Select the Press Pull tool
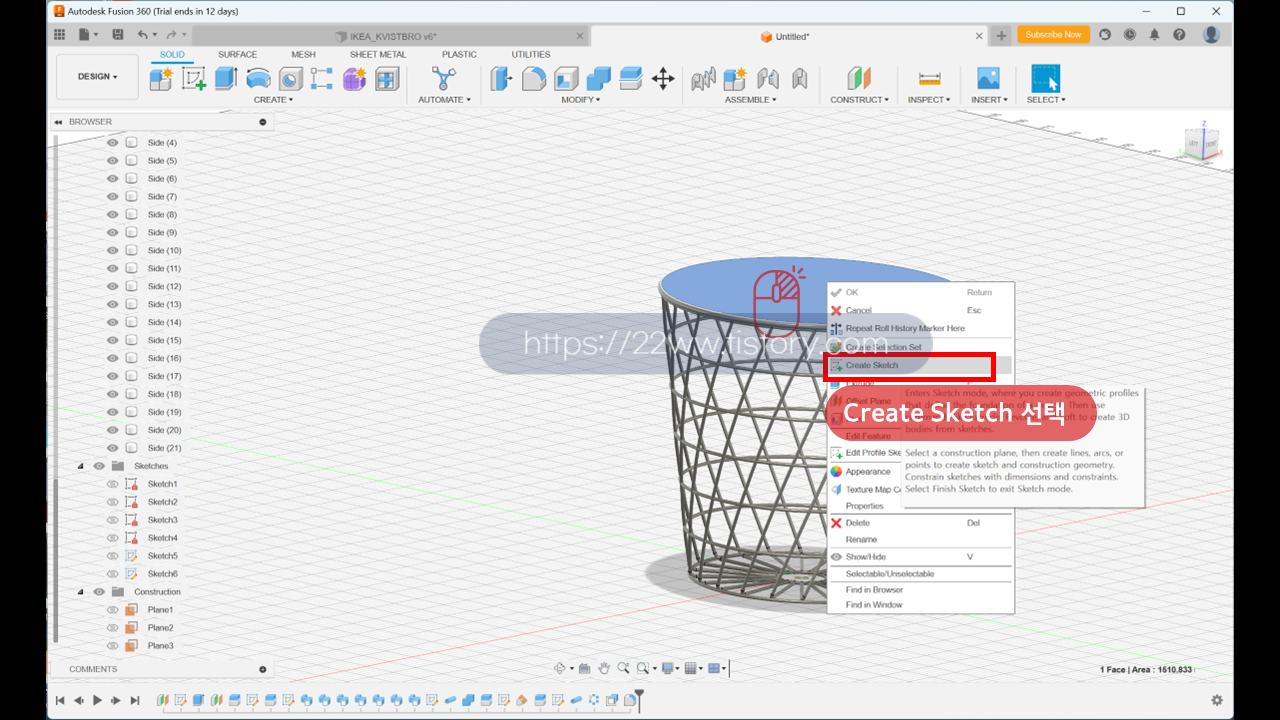 pos(502,78)
